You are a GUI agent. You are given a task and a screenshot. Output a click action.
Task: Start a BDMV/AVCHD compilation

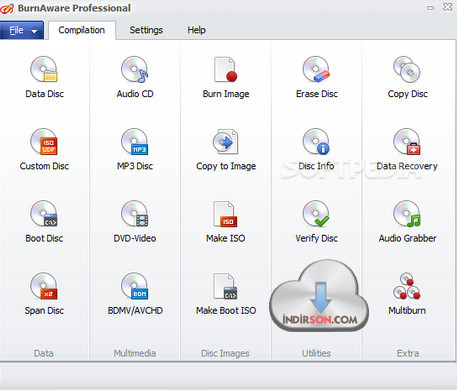tap(135, 294)
